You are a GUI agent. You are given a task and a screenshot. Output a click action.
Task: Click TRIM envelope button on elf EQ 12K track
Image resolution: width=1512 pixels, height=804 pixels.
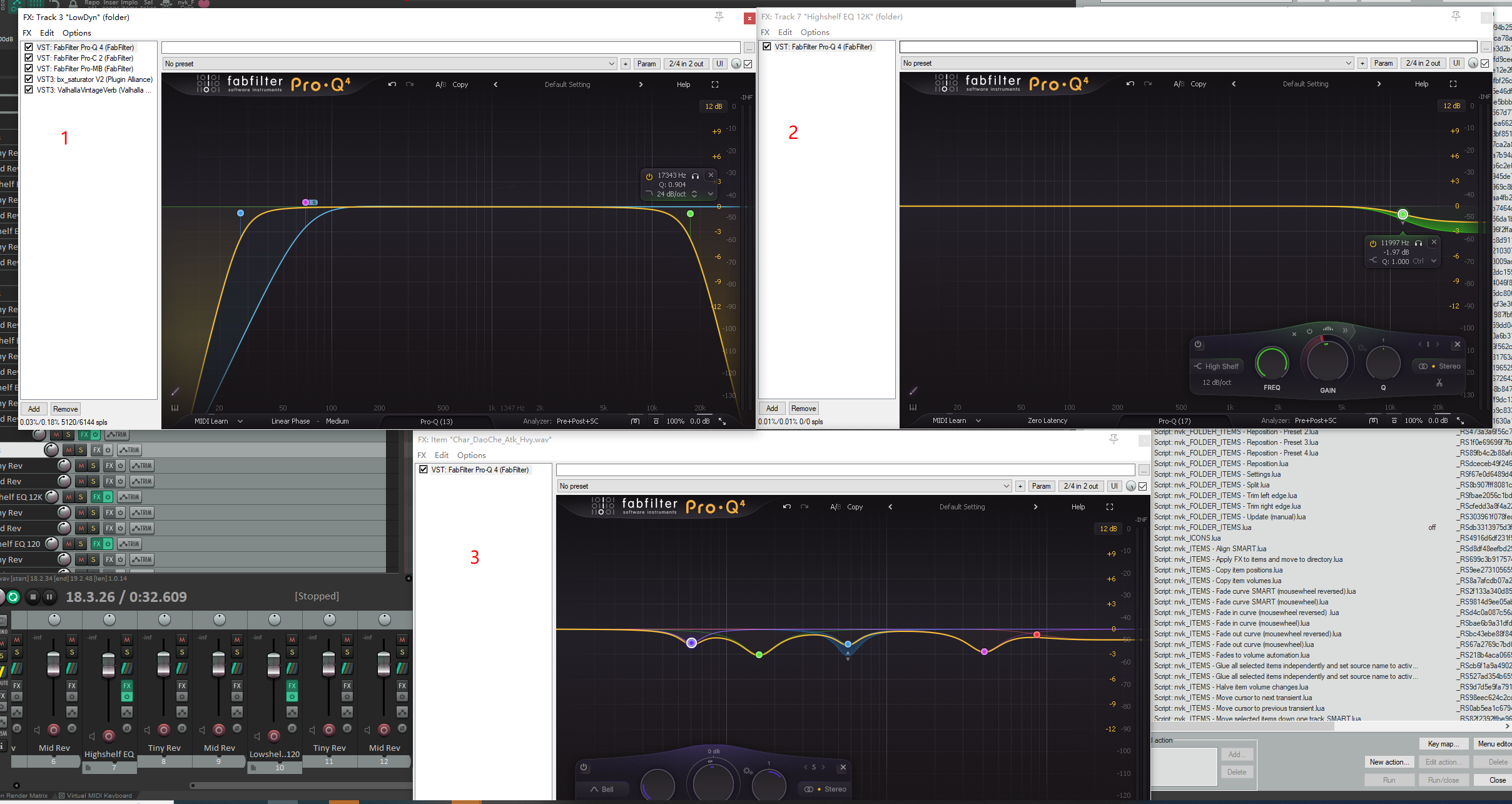[129, 497]
